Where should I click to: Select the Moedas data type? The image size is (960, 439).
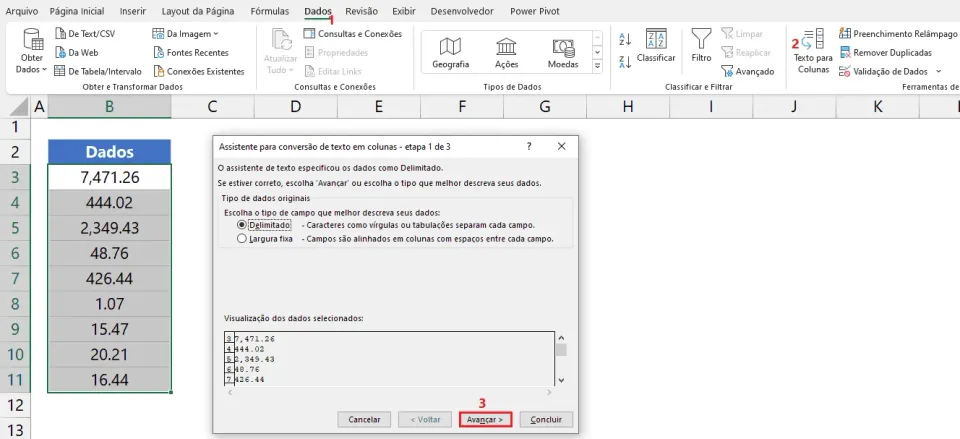[563, 53]
